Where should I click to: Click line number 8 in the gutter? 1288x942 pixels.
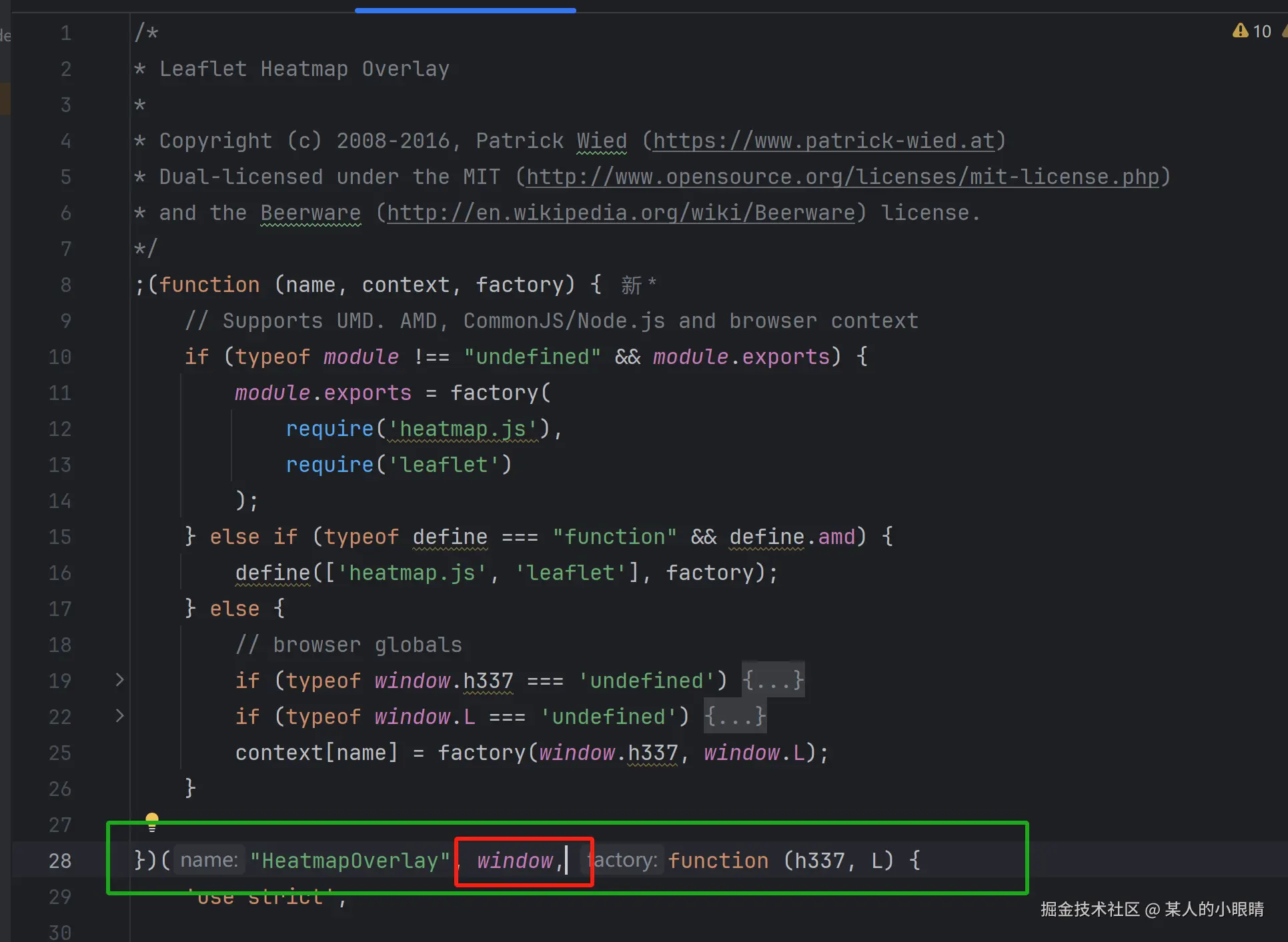click(65, 285)
